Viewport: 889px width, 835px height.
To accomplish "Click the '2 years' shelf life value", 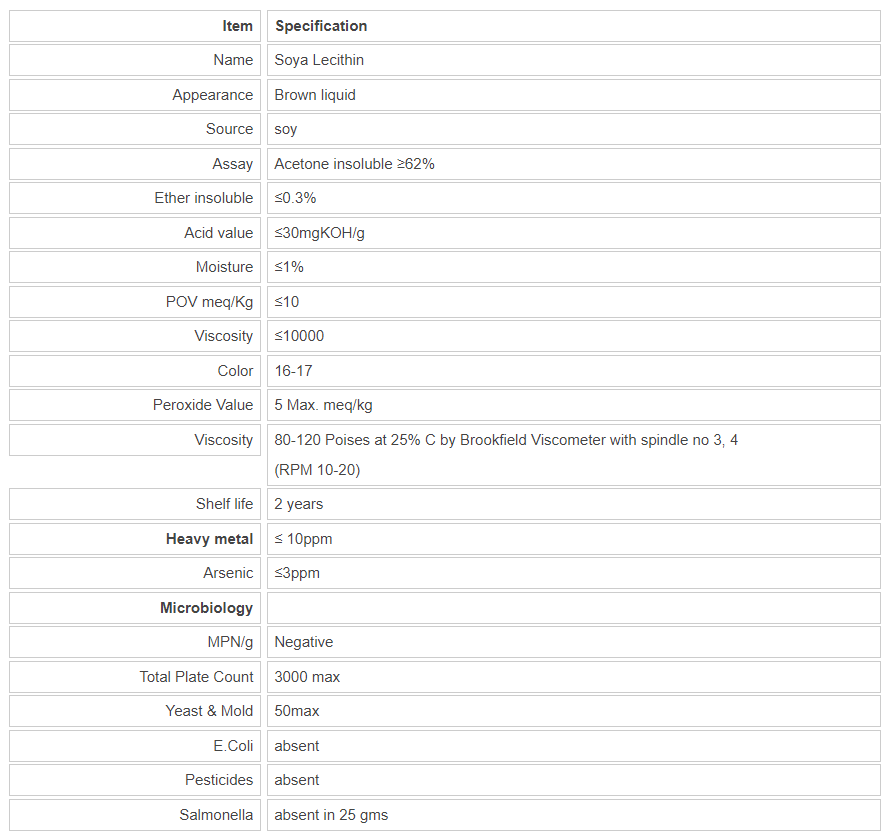I will pos(298,504).
